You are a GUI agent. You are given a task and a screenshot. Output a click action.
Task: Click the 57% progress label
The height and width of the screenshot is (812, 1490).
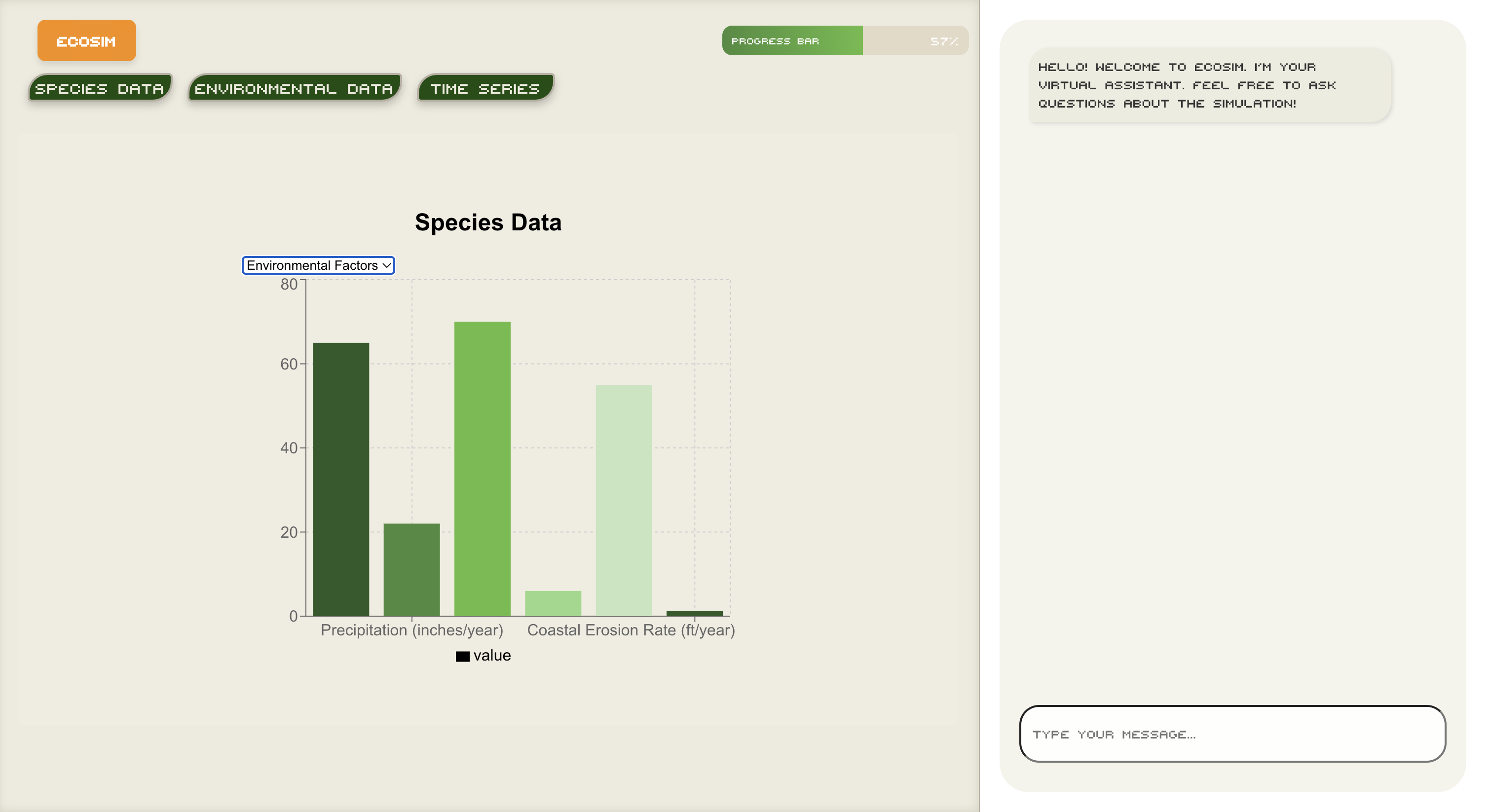(943, 41)
